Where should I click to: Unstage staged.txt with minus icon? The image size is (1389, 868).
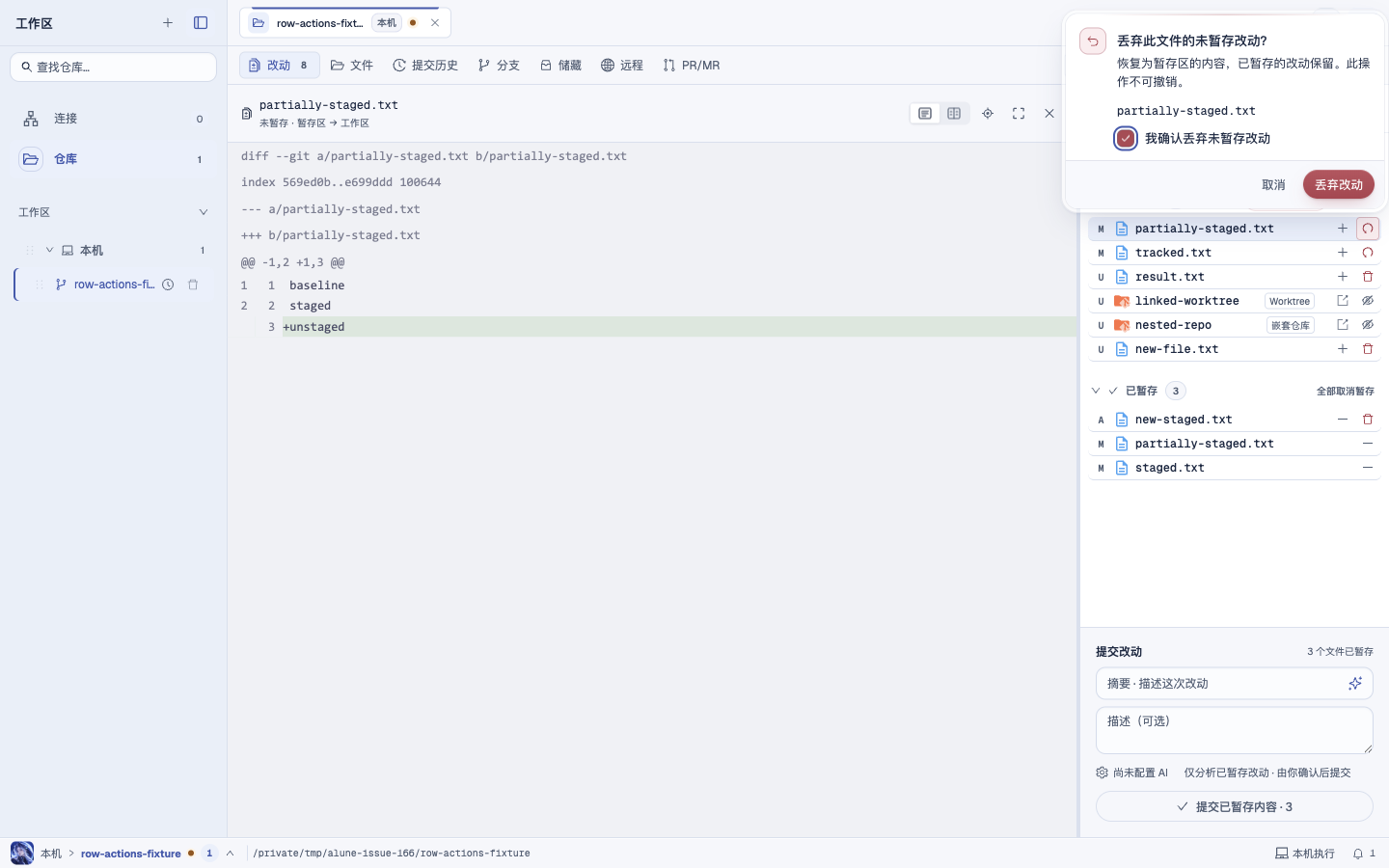pos(1368,468)
